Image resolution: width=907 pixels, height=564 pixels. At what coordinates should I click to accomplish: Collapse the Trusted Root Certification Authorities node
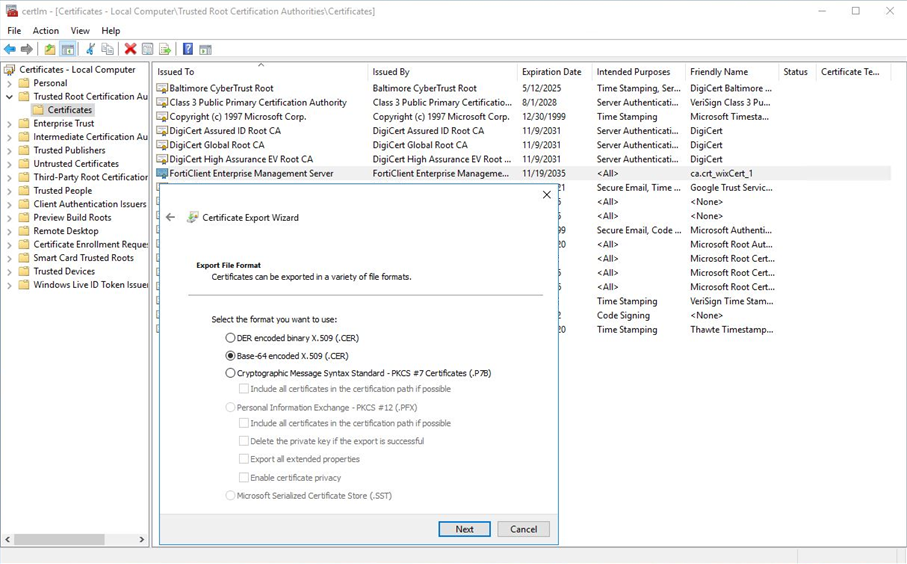[x=9, y=97]
